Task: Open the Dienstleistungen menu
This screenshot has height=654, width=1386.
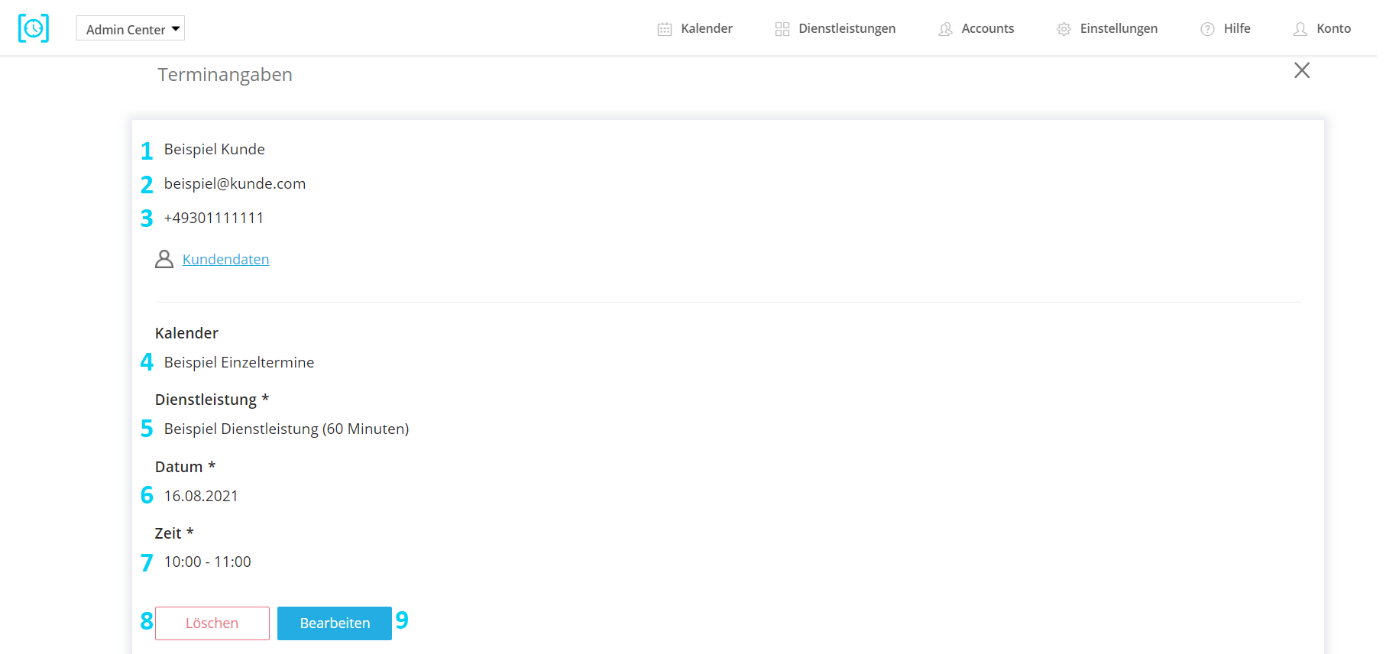Action: pos(847,29)
